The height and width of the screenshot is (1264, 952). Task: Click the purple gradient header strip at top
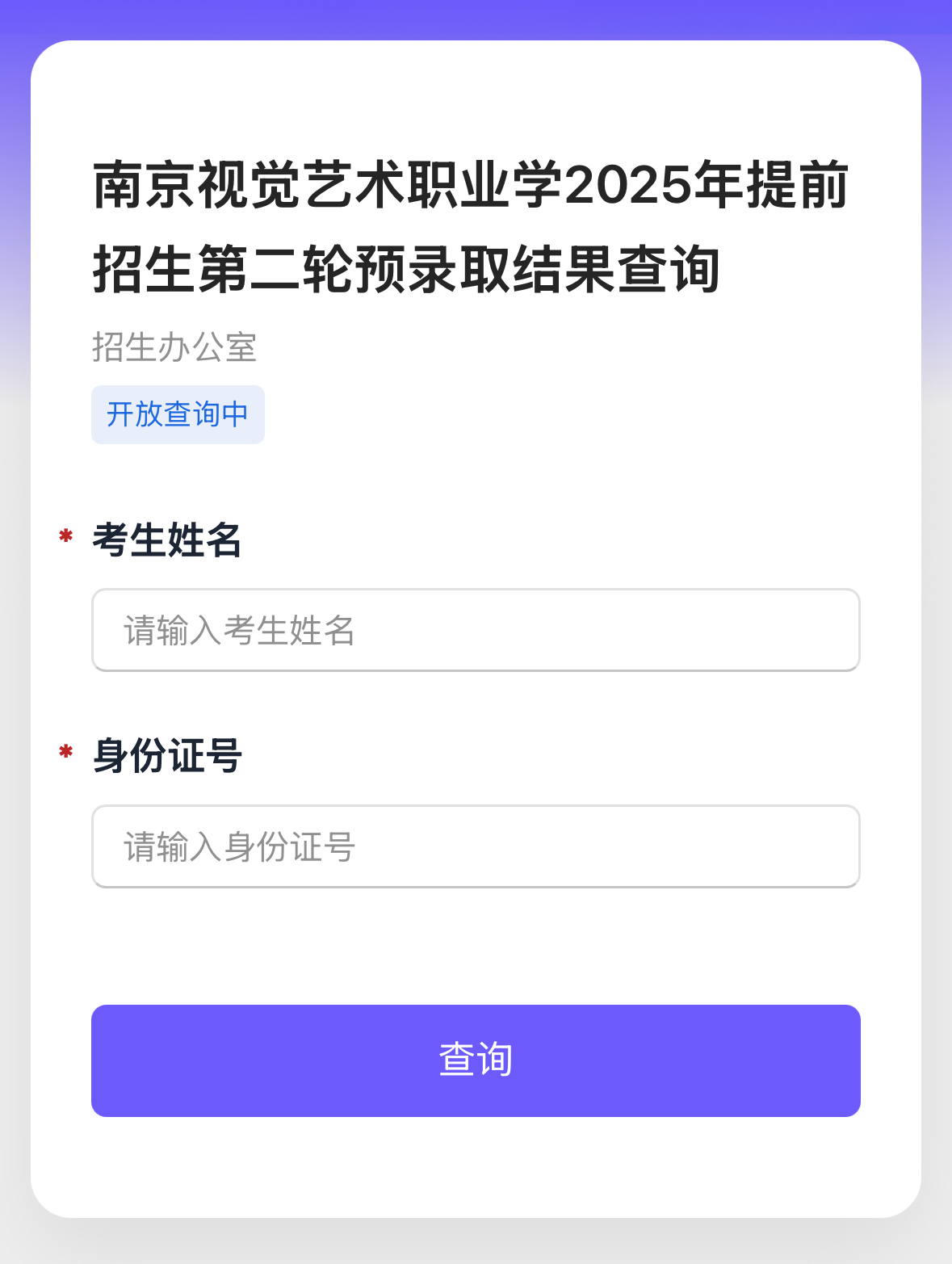coord(476,18)
